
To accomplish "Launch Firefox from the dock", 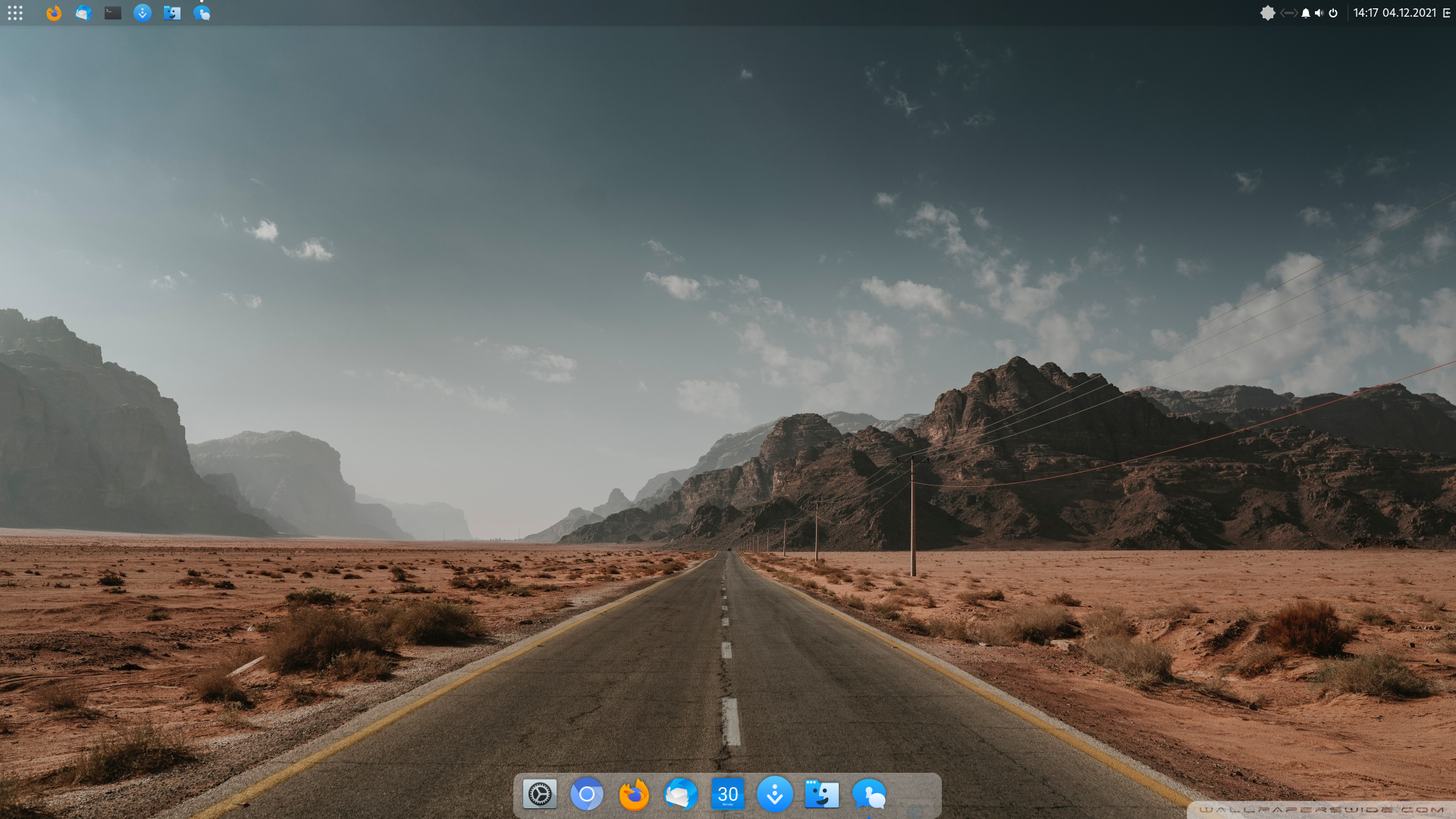I will [634, 795].
